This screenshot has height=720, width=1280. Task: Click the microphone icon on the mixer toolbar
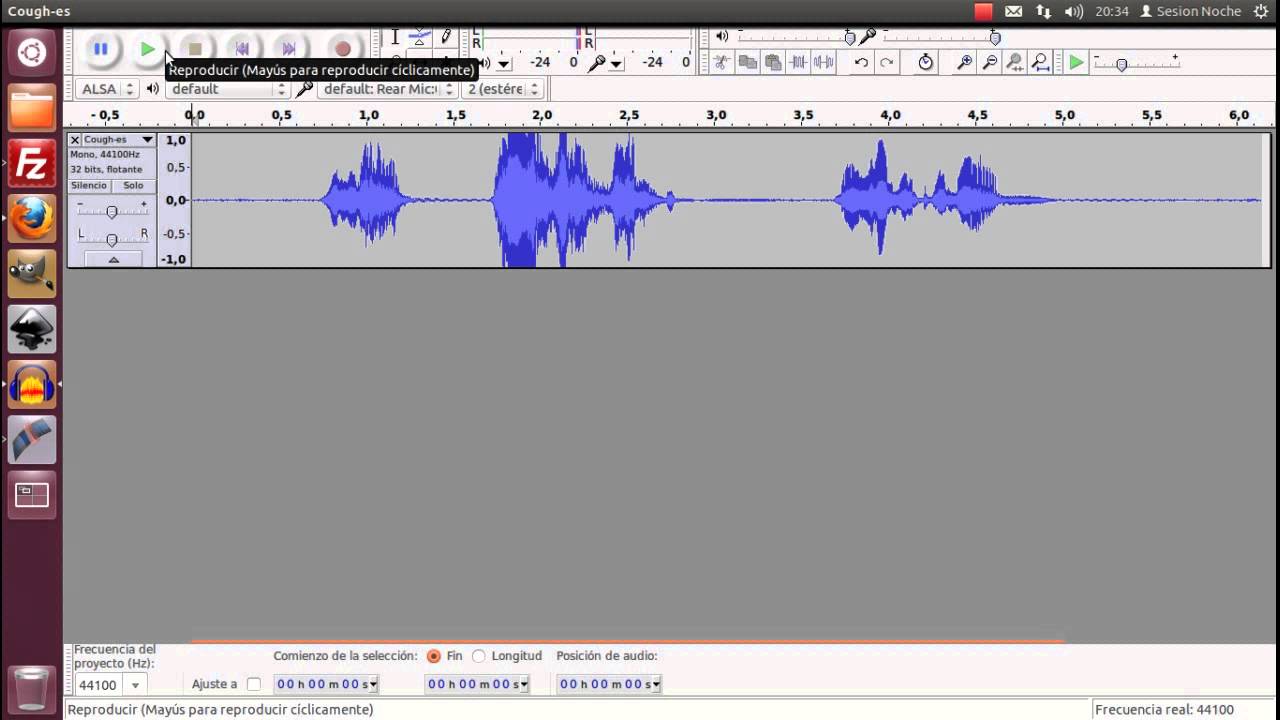click(x=868, y=37)
